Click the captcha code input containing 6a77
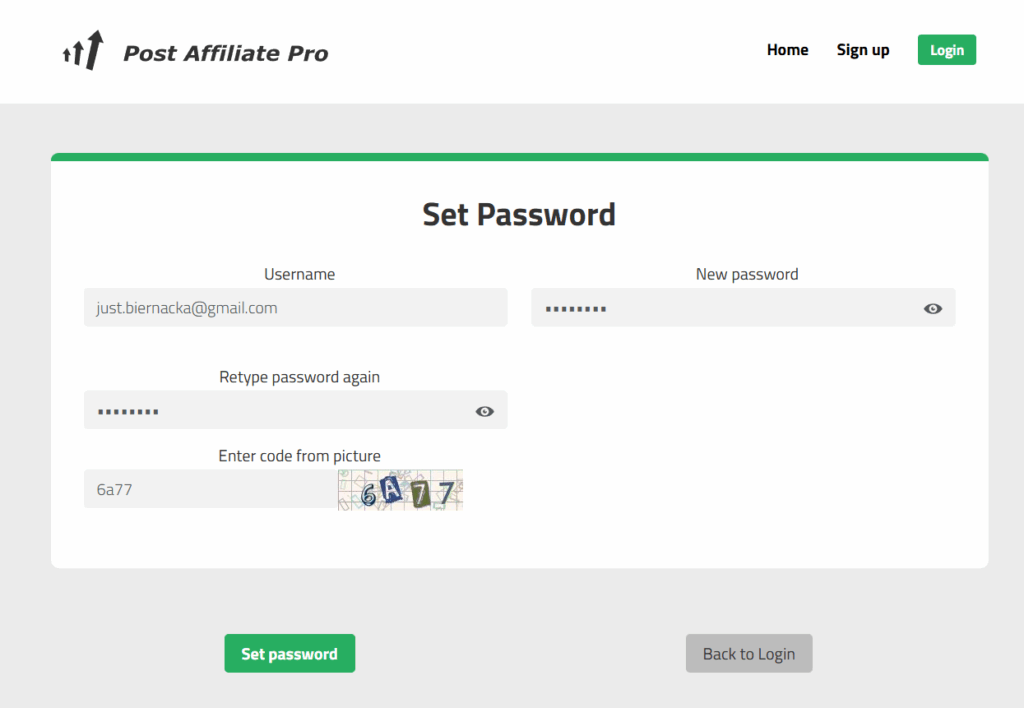The height and width of the screenshot is (708, 1024). click(210, 489)
